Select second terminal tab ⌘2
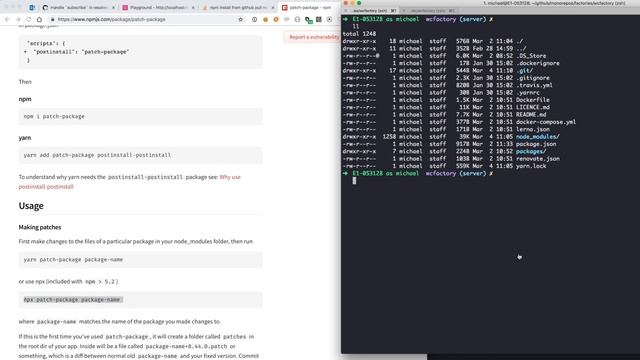The height and width of the screenshot is (360, 640). 430,11
